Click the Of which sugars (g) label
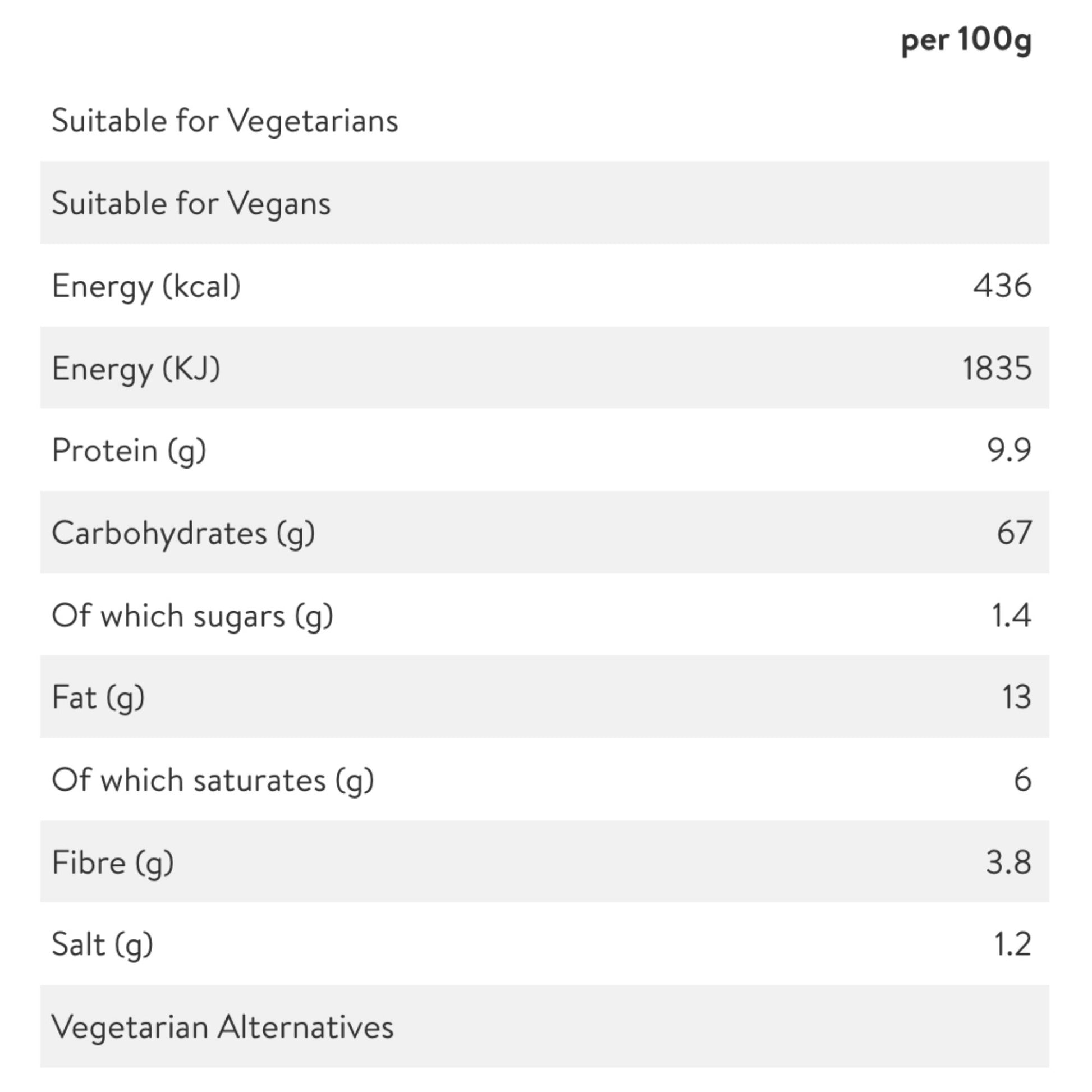1092x1092 pixels. (192, 616)
